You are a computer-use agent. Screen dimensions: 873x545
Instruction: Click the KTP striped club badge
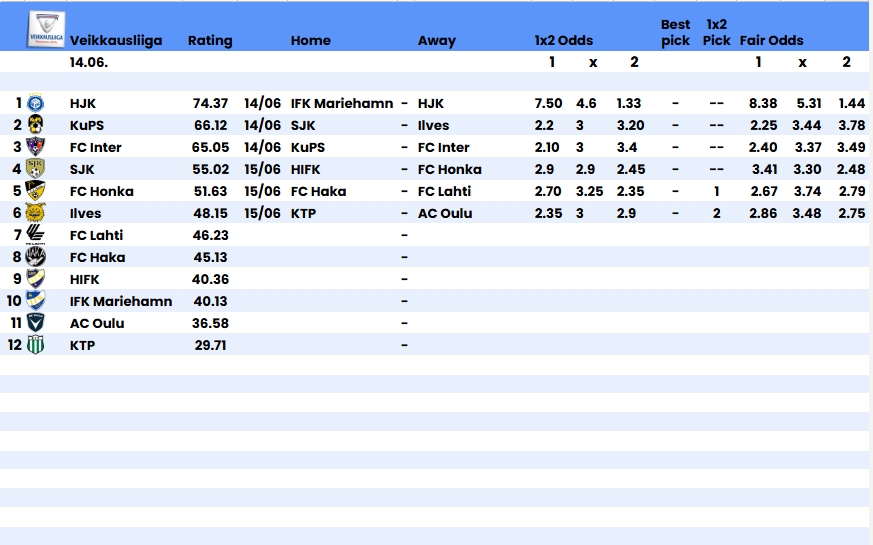pyautogui.click(x=36, y=345)
